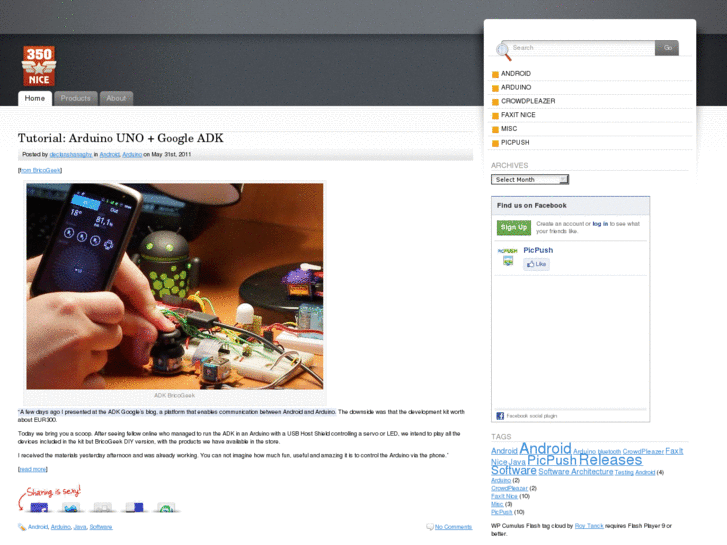
Task: Click the PicPush page thumbnail in Facebook box
Action: click(508, 257)
